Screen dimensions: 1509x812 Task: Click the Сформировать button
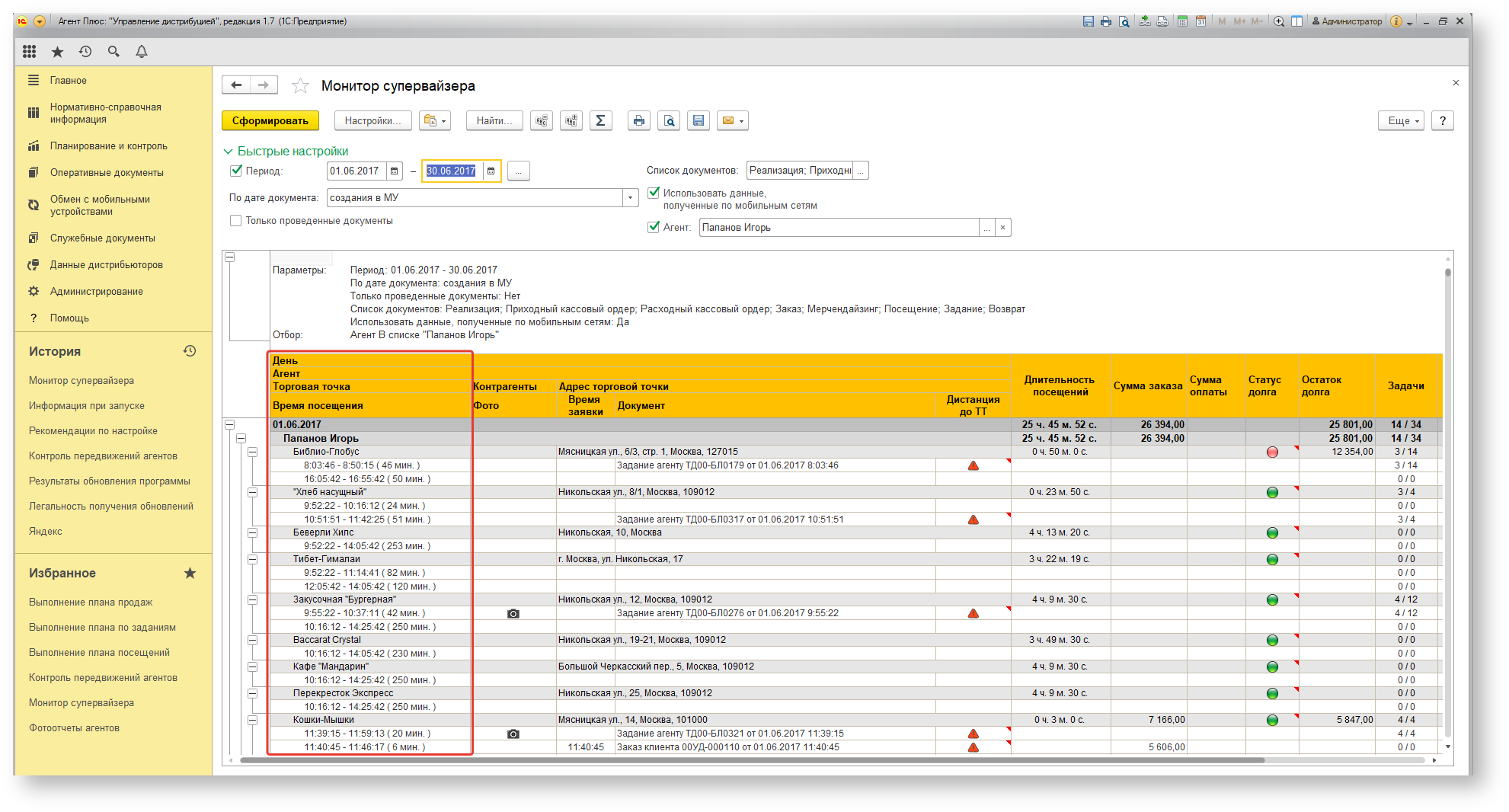click(270, 120)
